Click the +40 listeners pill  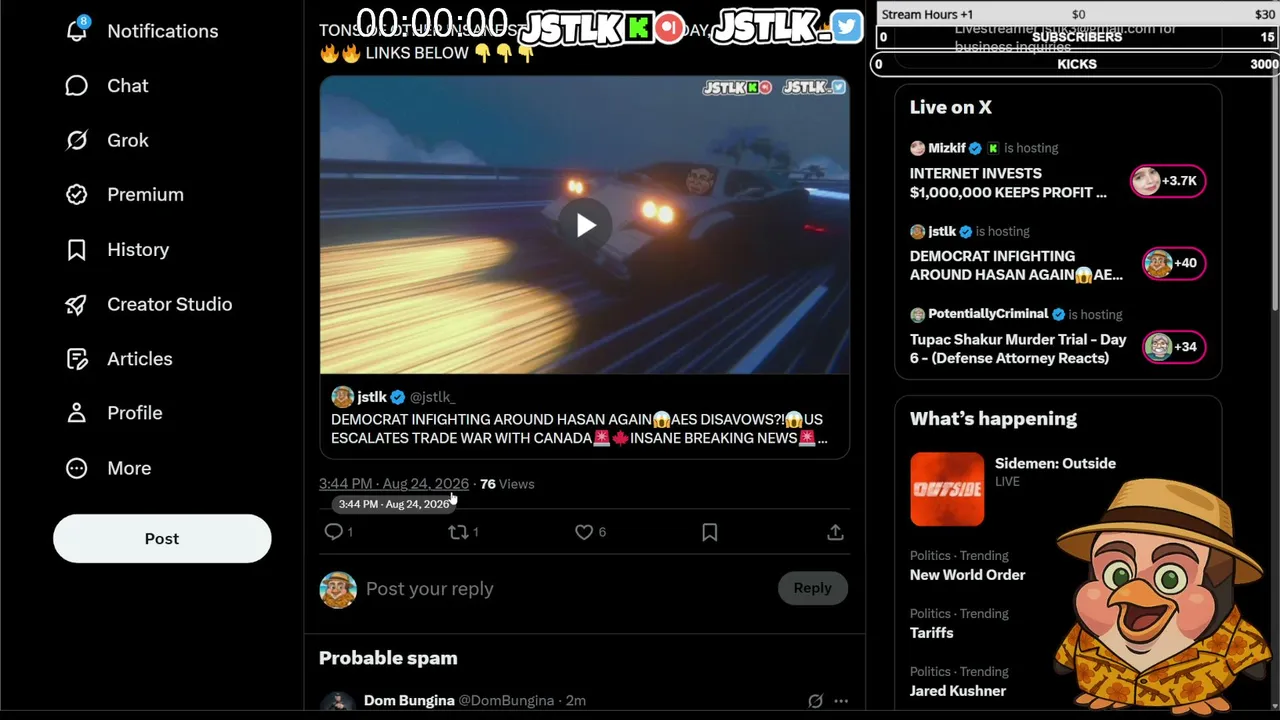(x=1174, y=263)
